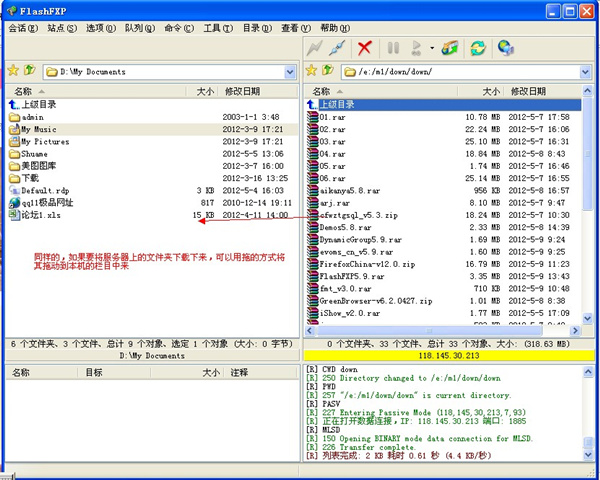Open the dropdown arrow next to the play icon
Screen dimensions: 600x480
point(432,48)
